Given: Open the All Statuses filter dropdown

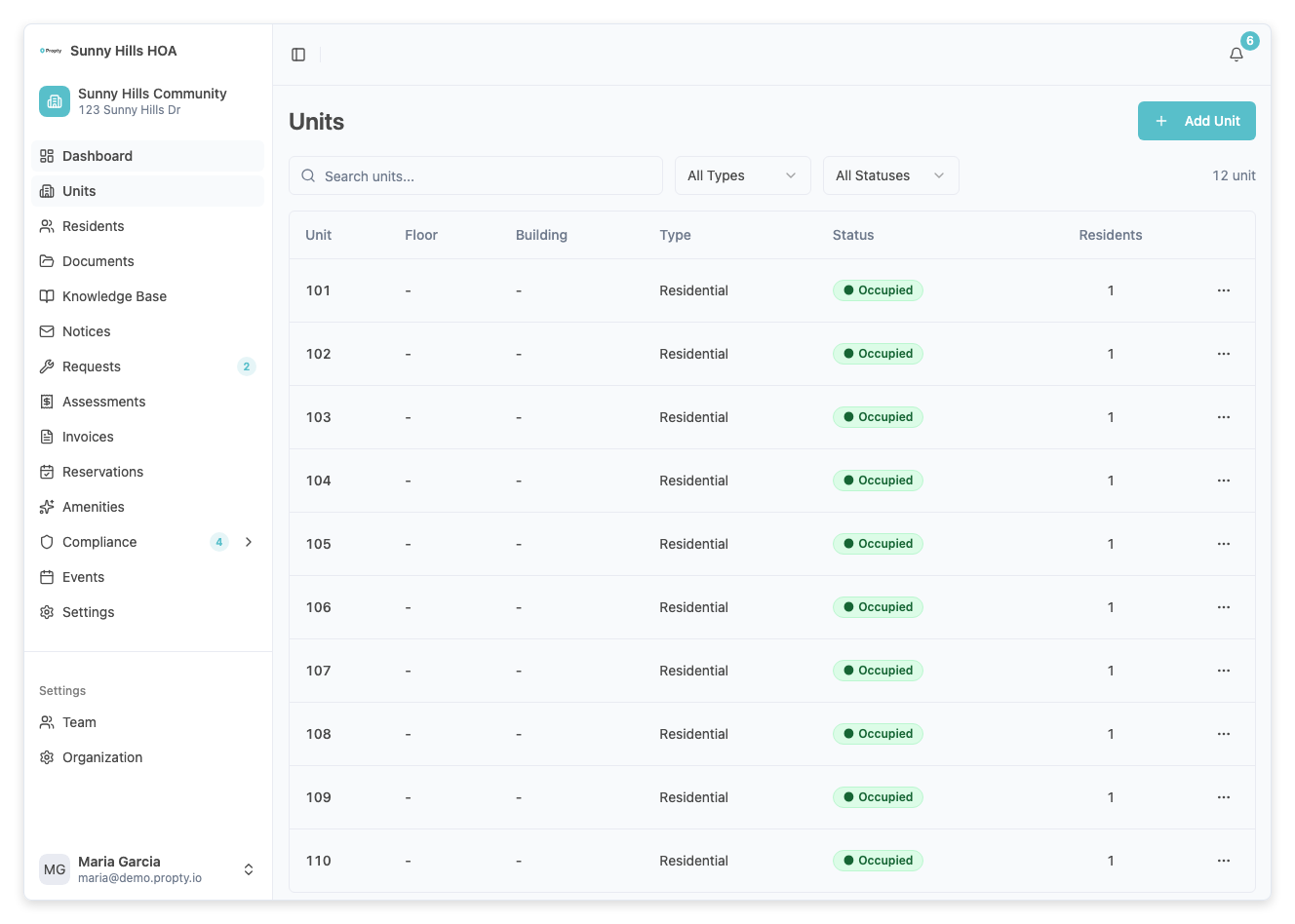Looking at the screenshot, I should [890, 175].
